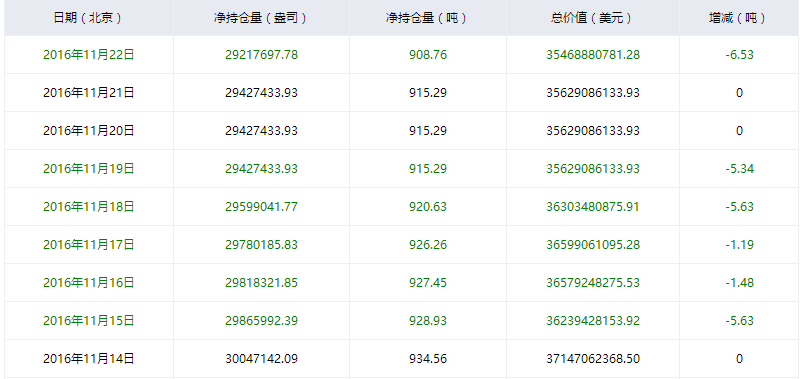Select the 0 change for 11月14日
This screenshot has height=379, width=802.
pyautogui.click(x=739, y=359)
